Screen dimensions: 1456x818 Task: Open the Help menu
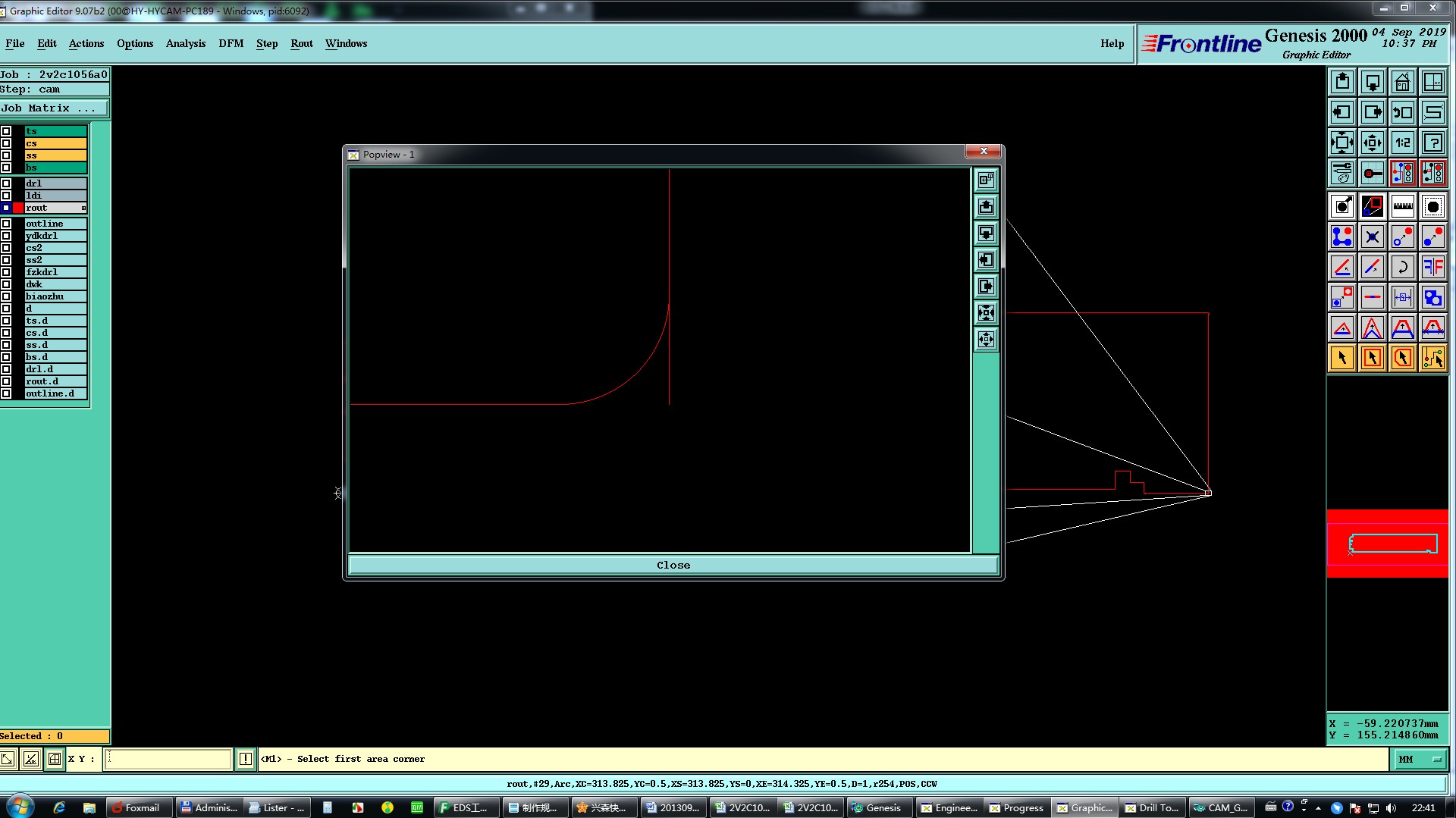1112,43
